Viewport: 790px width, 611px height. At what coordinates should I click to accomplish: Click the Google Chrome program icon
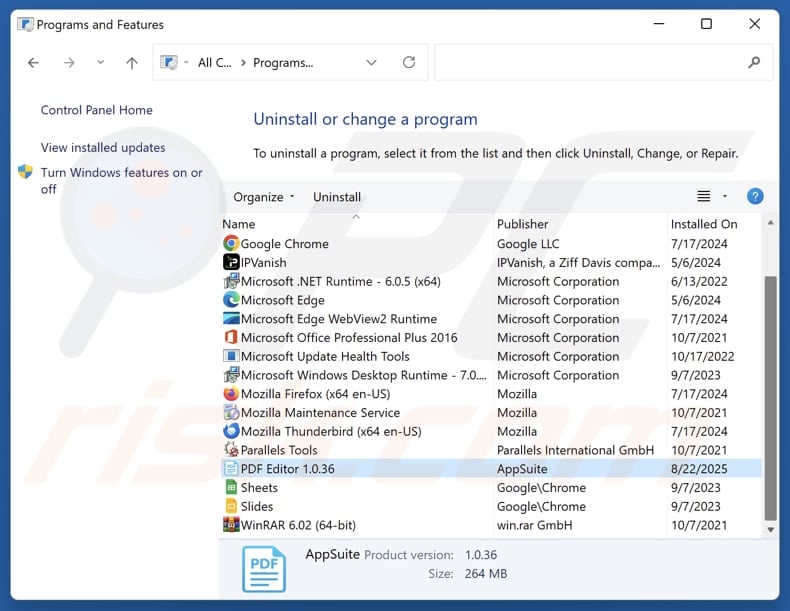231,244
